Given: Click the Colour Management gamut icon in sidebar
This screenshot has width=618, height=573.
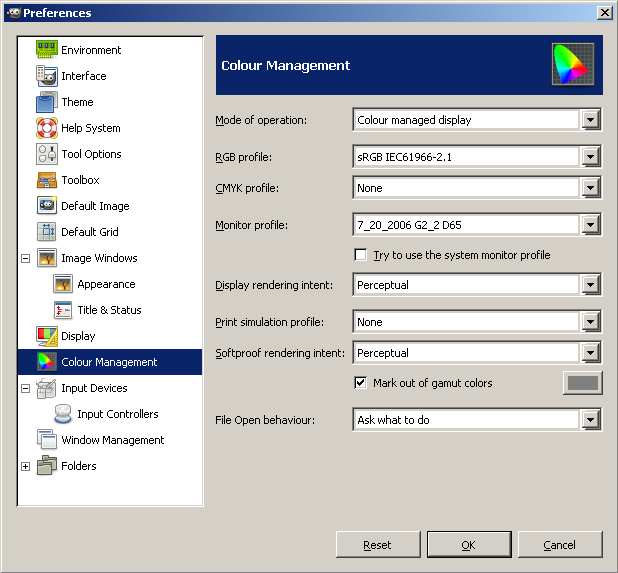Looking at the screenshot, I should 47,362.
